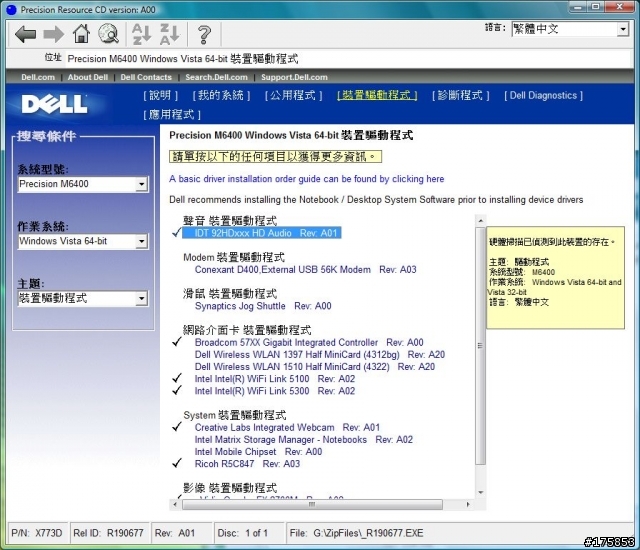
Task: Select Ricoh R5C847 driver
Action: (247, 464)
